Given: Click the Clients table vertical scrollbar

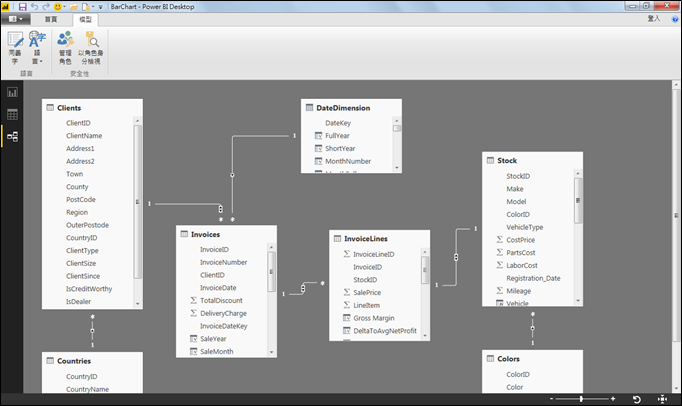Looking at the screenshot, I should pyautogui.click(x=137, y=200).
